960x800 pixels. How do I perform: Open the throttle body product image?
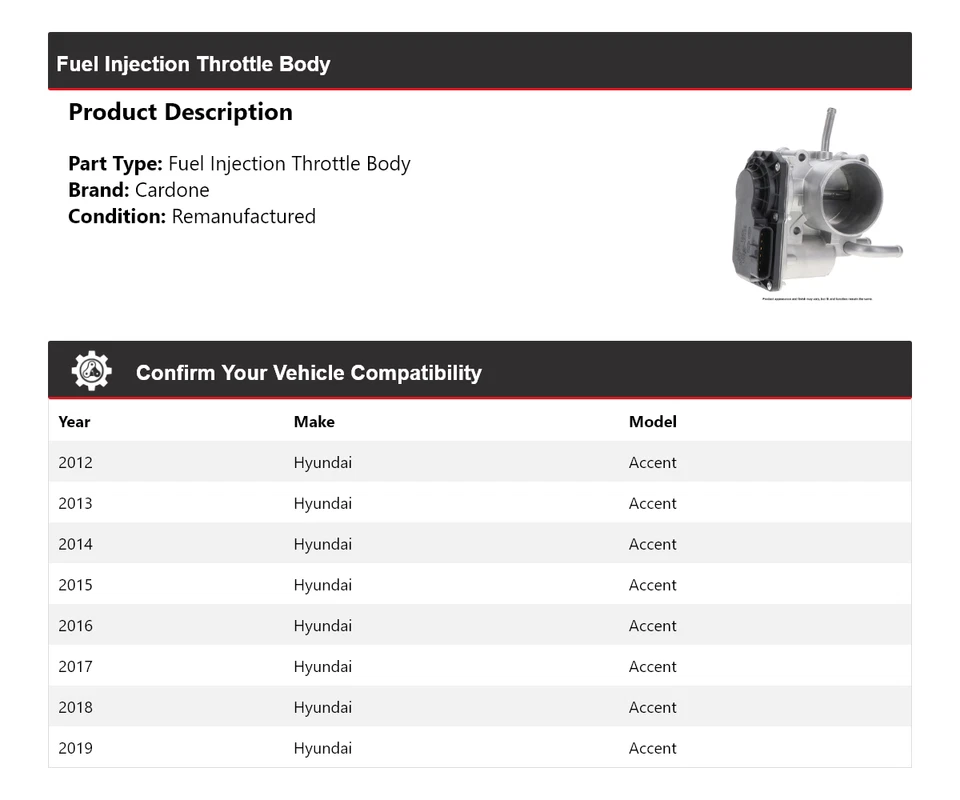coord(817,202)
